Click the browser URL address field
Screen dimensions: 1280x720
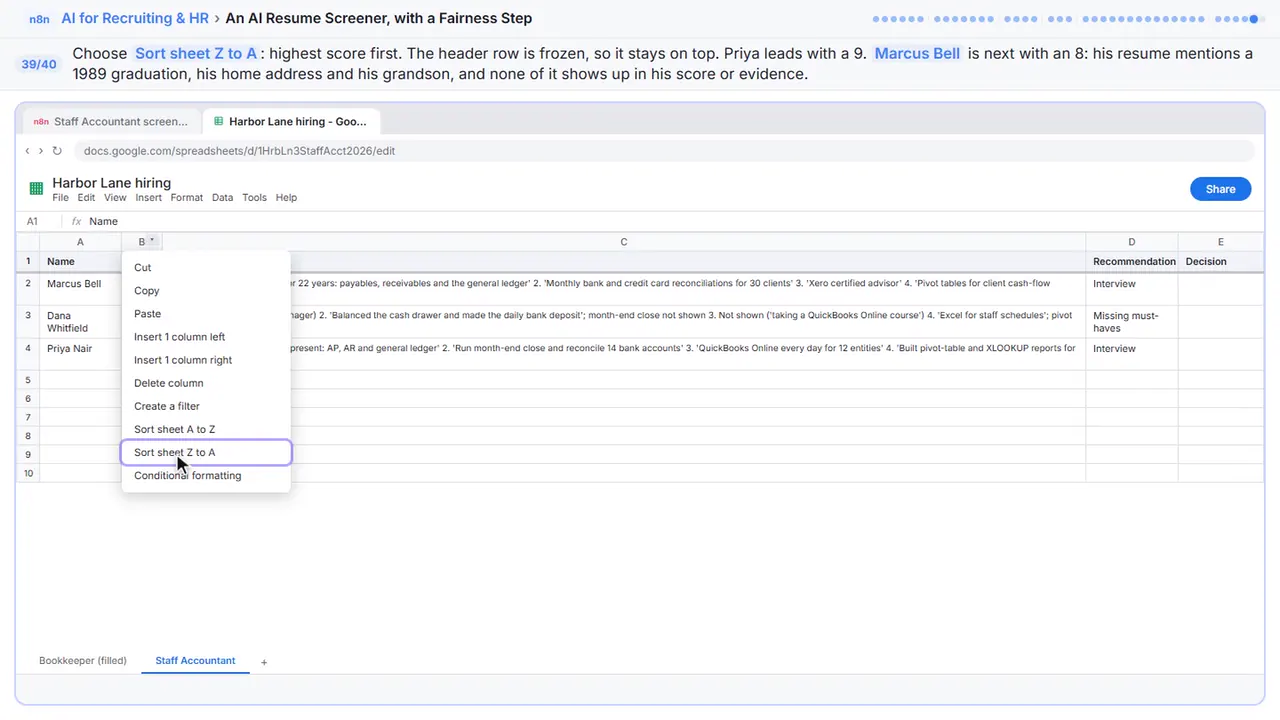click(664, 151)
